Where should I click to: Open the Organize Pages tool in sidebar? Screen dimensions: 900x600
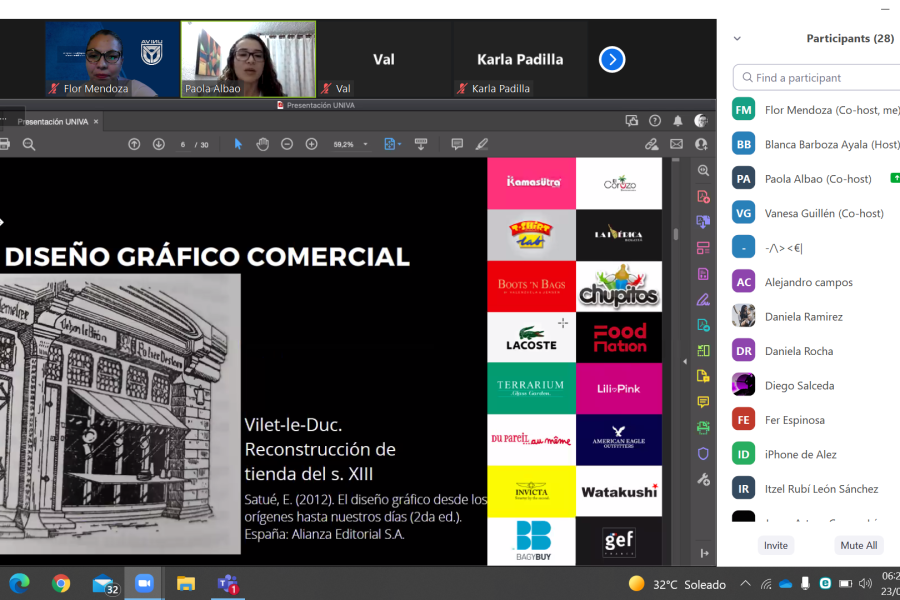tap(703, 248)
